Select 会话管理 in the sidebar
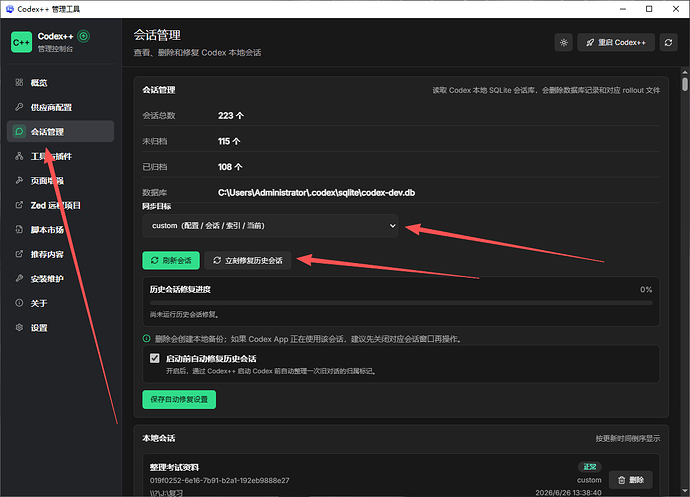The height and width of the screenshot is (497, 690). click(60, 132)
